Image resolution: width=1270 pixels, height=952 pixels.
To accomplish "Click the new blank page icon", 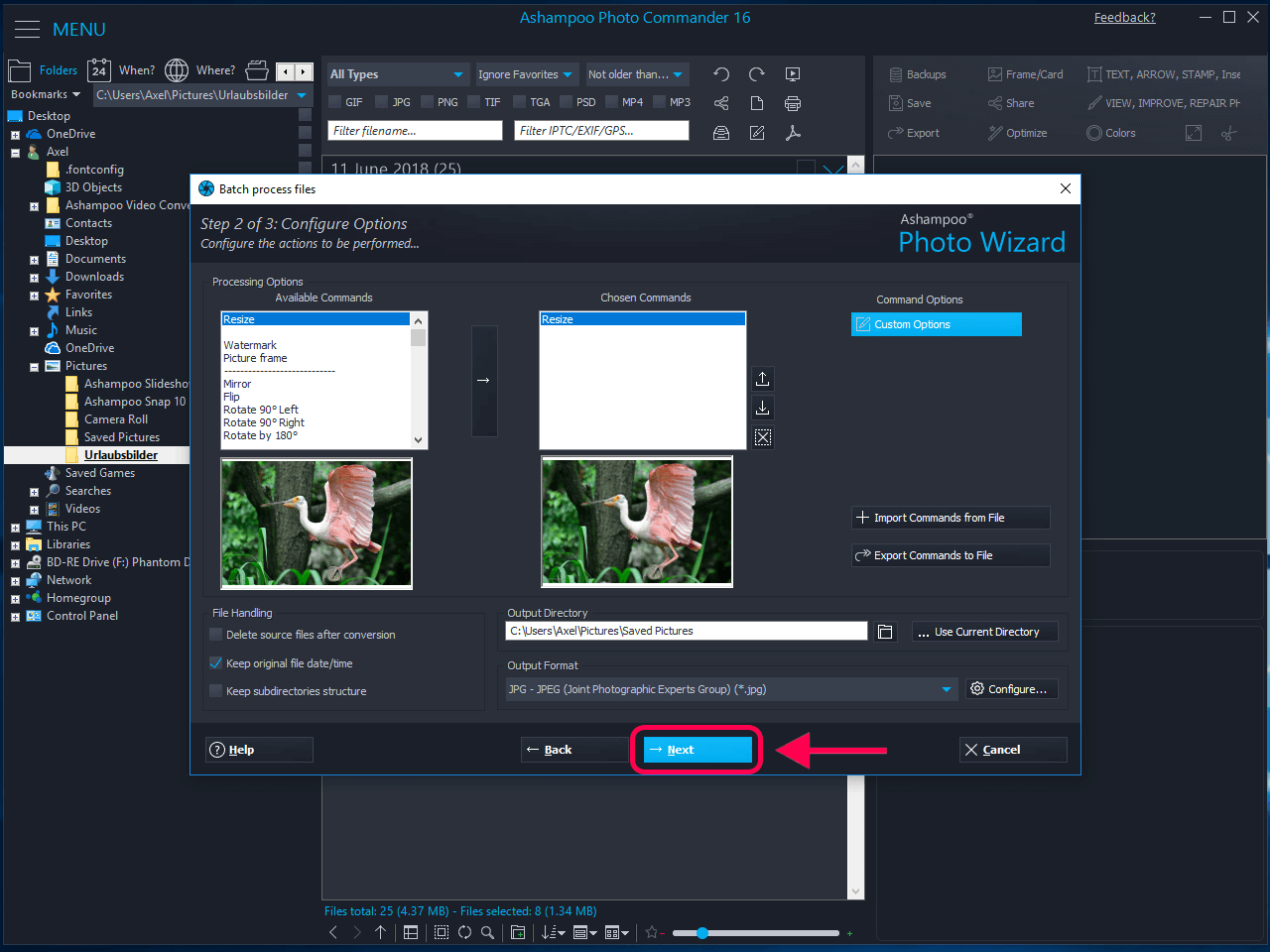I will (757, 103).
